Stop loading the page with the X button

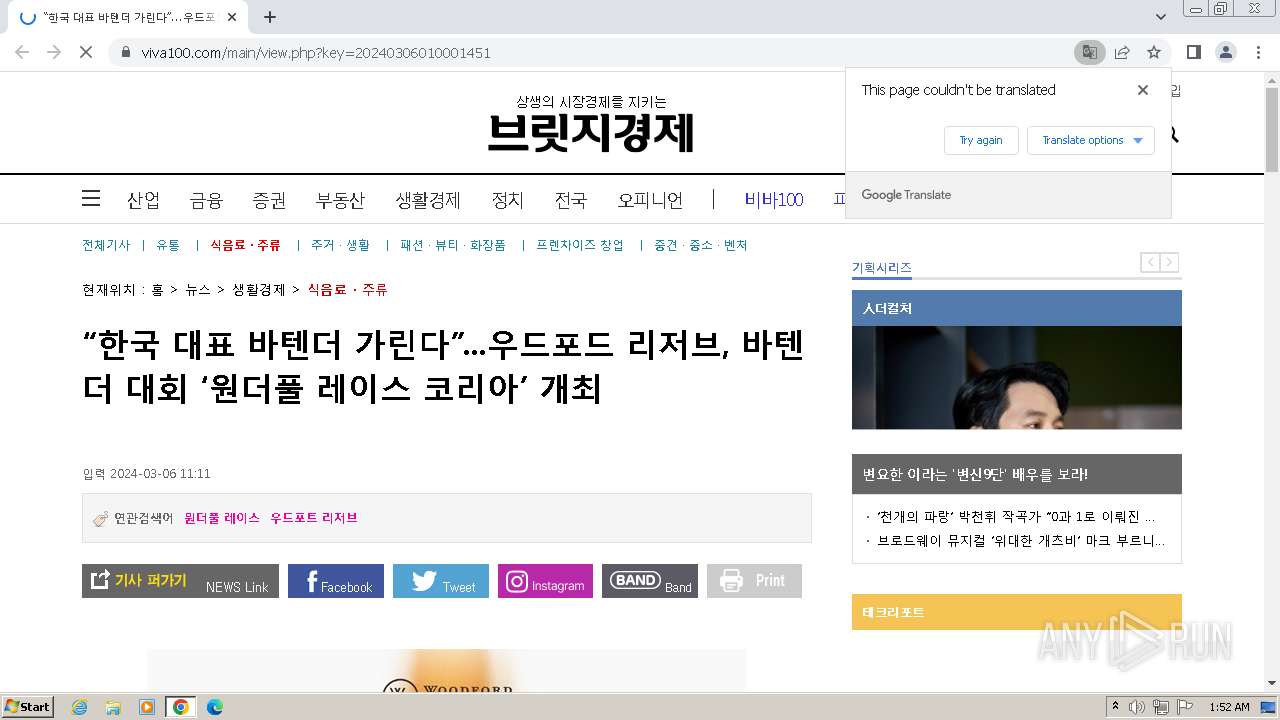(86, 52)
